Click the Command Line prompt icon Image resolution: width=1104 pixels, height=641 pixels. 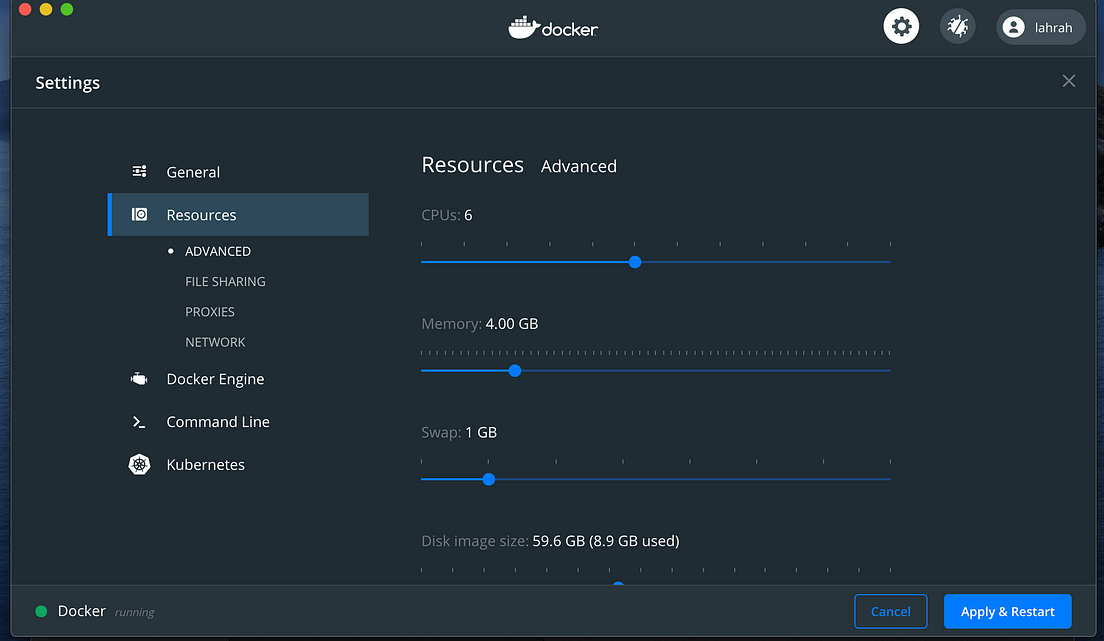pos(139,422)
